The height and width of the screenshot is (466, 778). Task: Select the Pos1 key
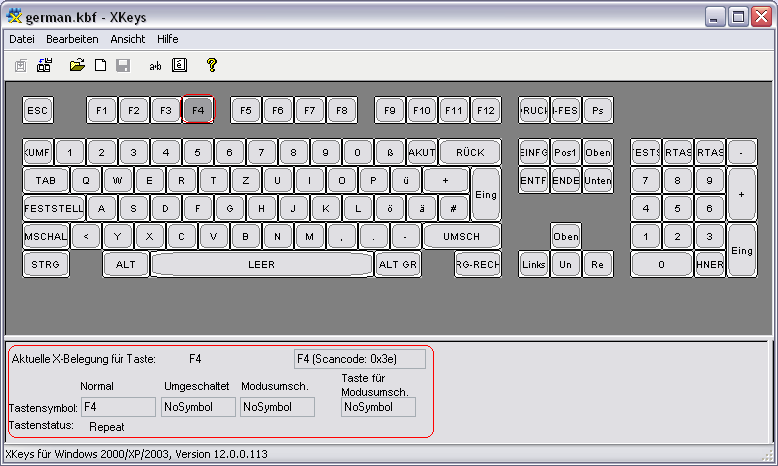[566, 152]
